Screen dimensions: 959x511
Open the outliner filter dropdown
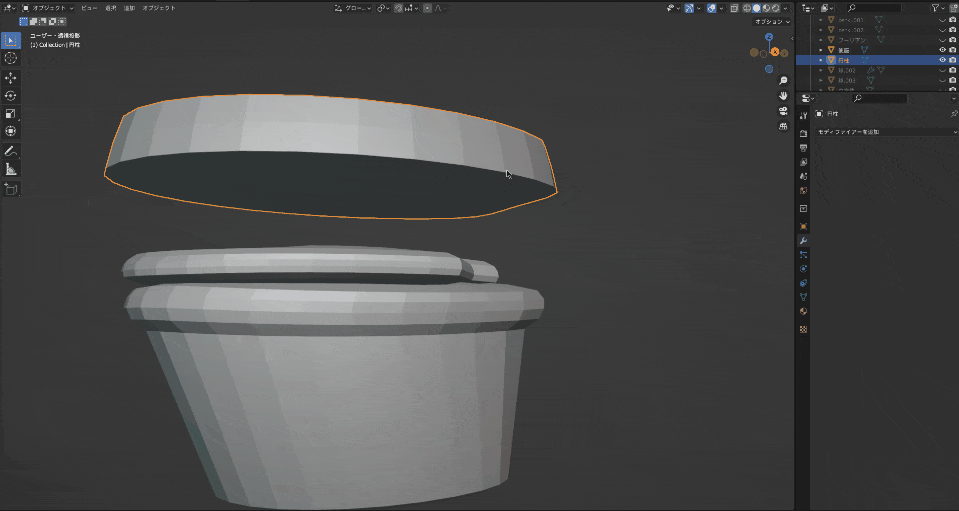click(939, 8)
